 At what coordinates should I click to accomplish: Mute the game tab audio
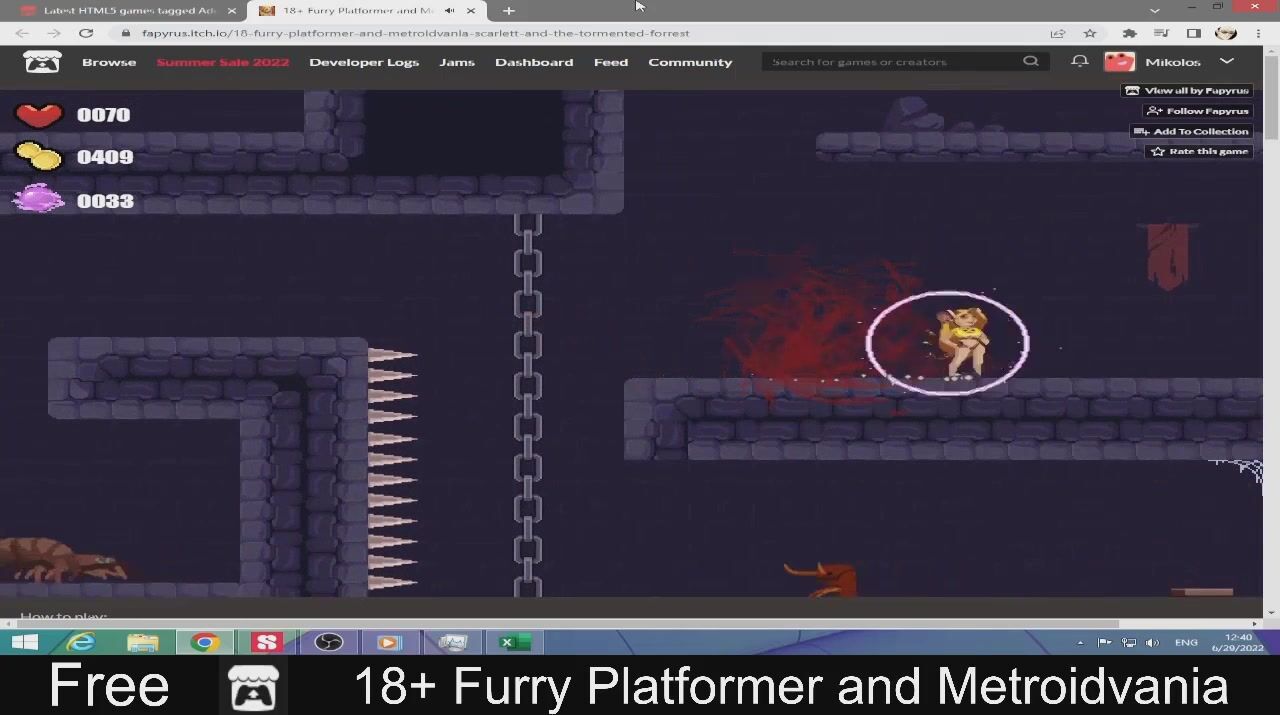tap(449, 10)
